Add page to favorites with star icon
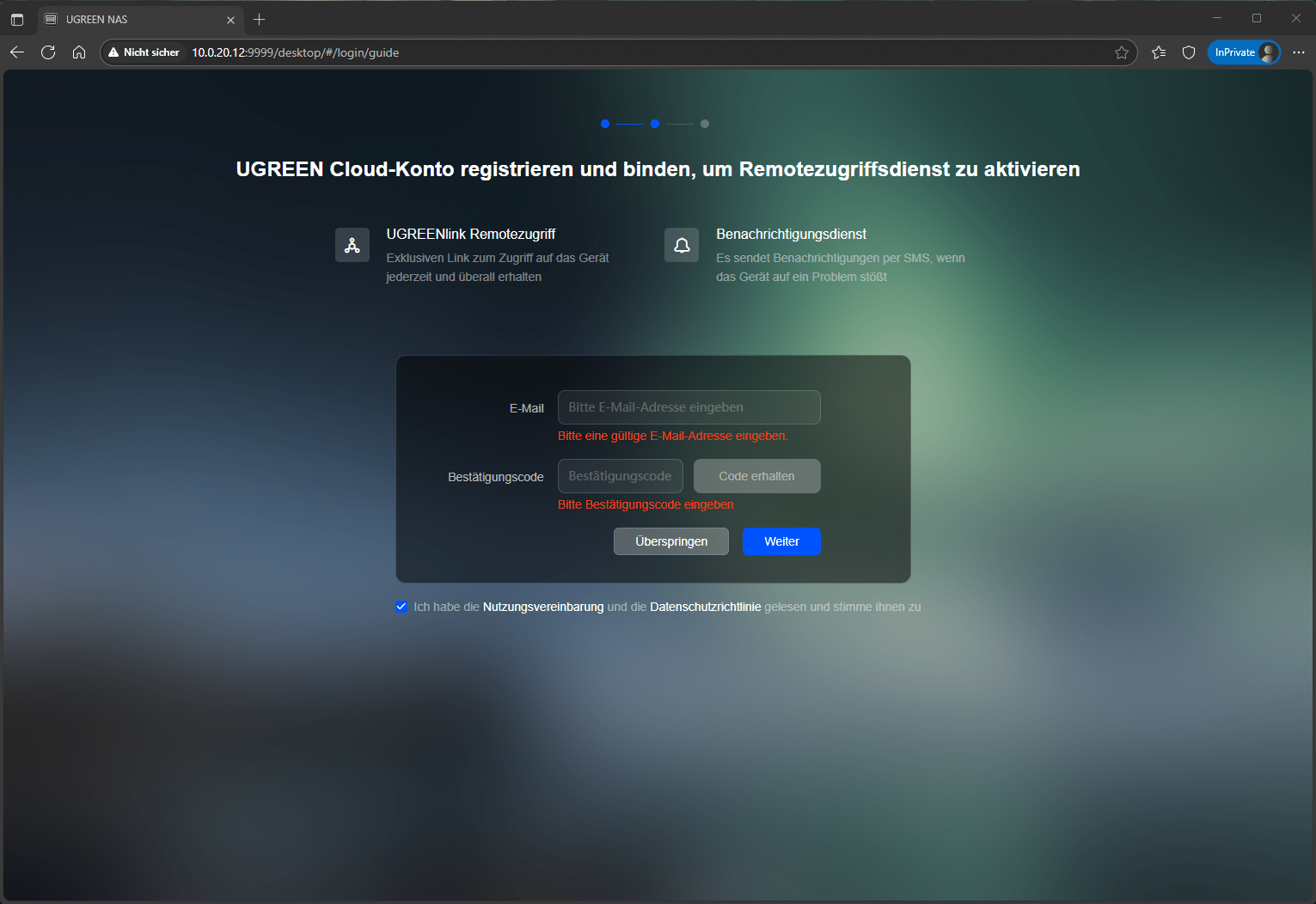1316x904 pixels. [x=1121, y=52]
